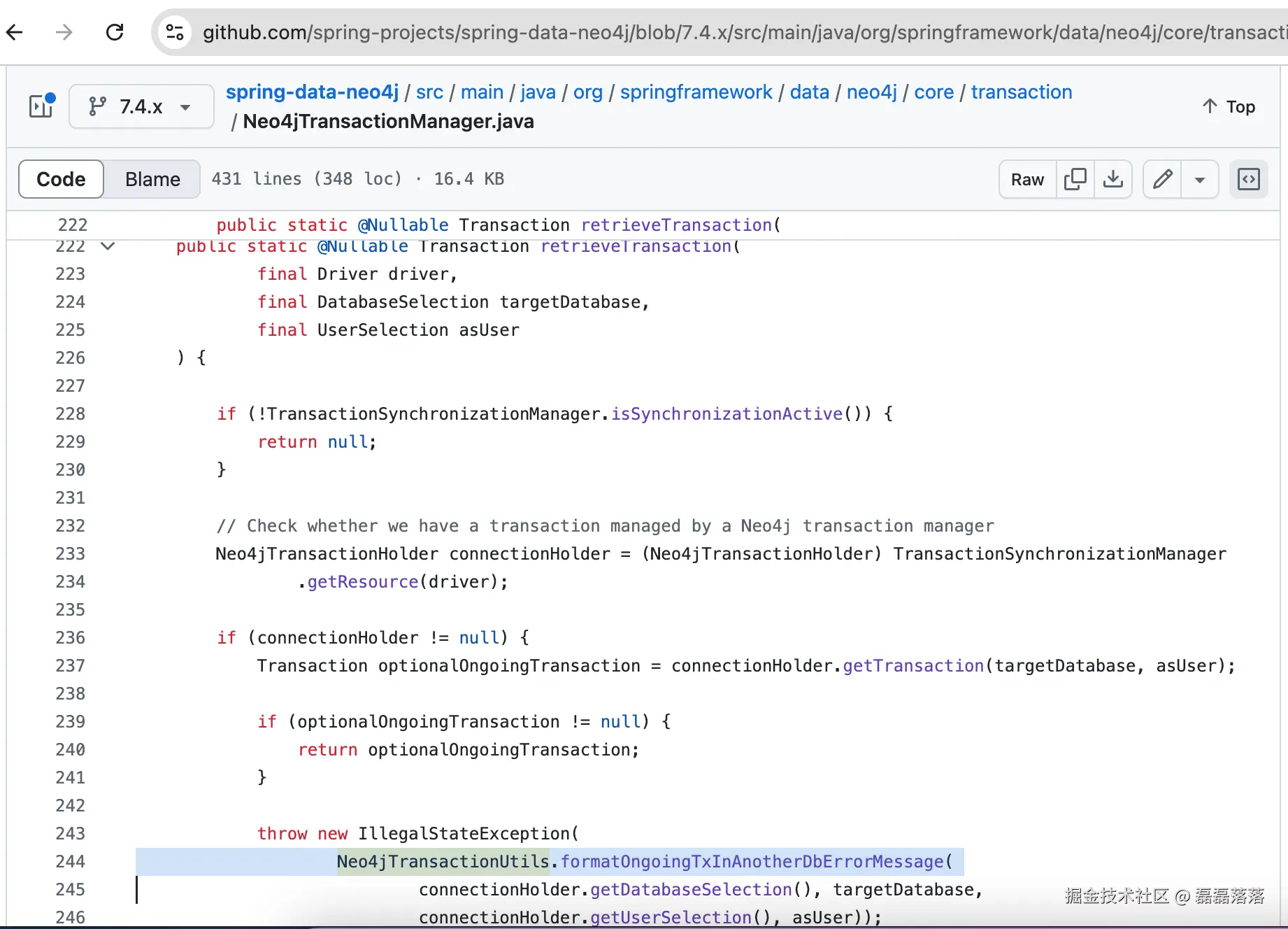Switch to the Blame view tab
This screenshot has width=1288, height=929.
click(x=152, y=179)
